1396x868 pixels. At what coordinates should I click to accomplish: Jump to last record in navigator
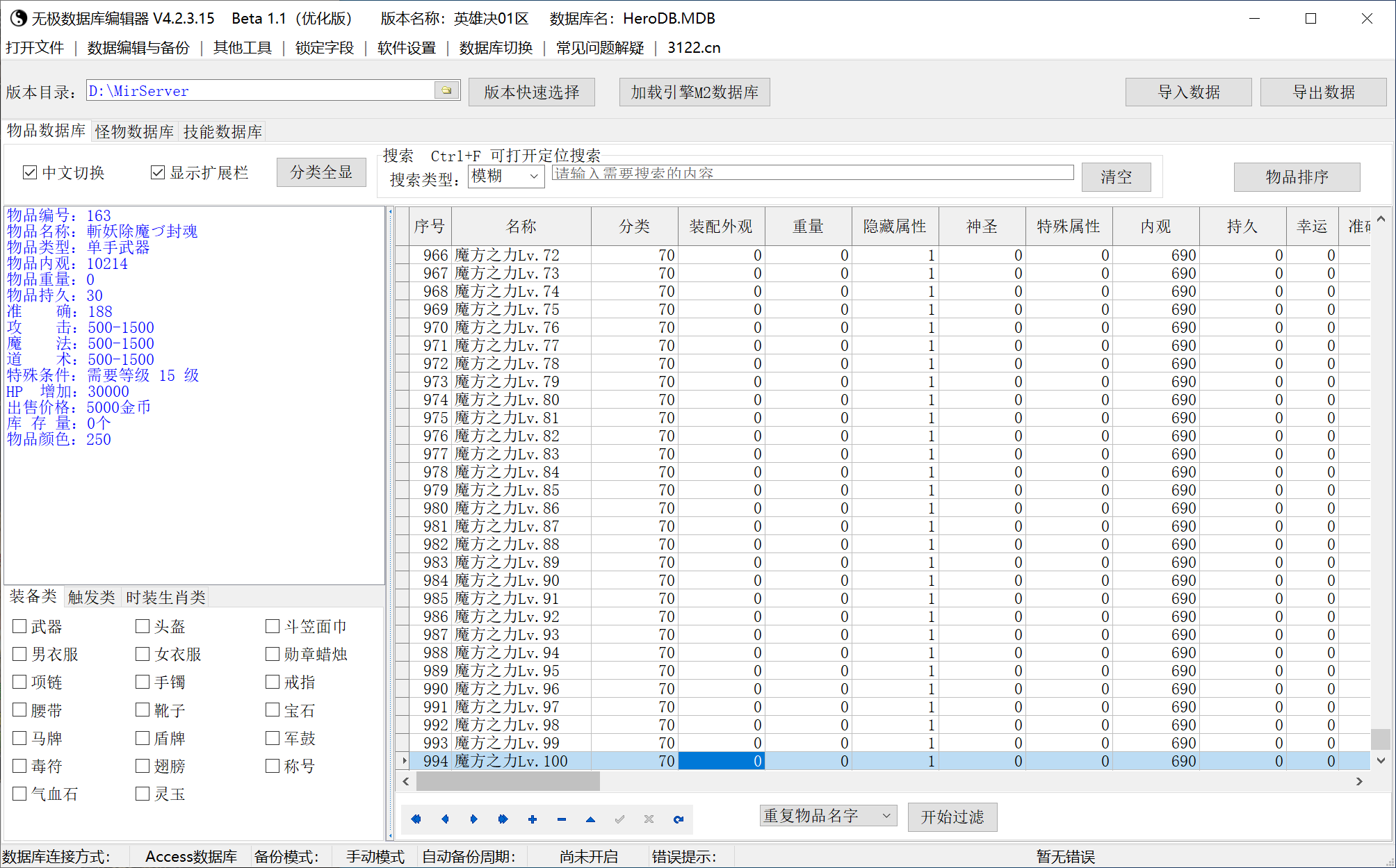[503, 819]
